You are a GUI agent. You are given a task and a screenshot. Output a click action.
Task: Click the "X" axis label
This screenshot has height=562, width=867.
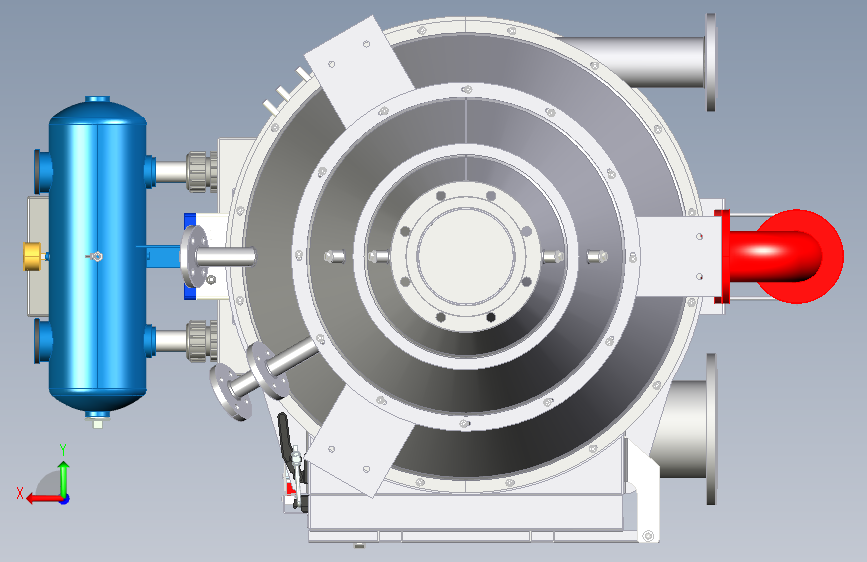tap(20, 493)
